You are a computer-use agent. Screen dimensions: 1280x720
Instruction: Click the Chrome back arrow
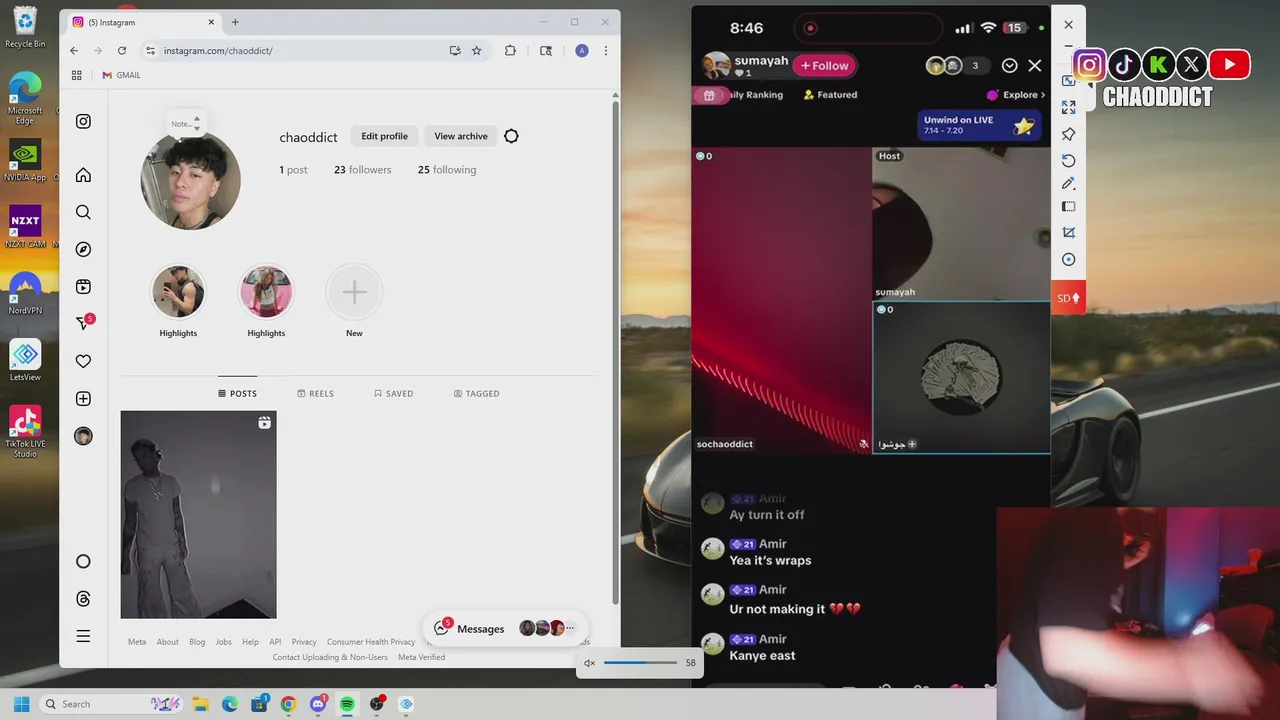74,50
